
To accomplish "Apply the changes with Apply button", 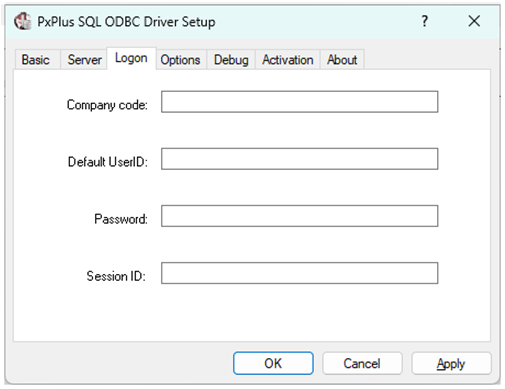I will [451, 363].
